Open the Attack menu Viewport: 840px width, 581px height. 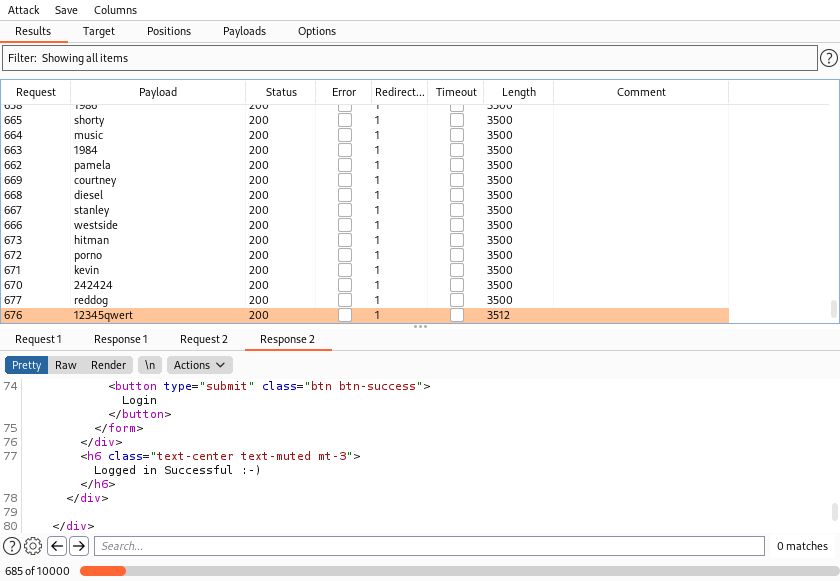point(24,10)
